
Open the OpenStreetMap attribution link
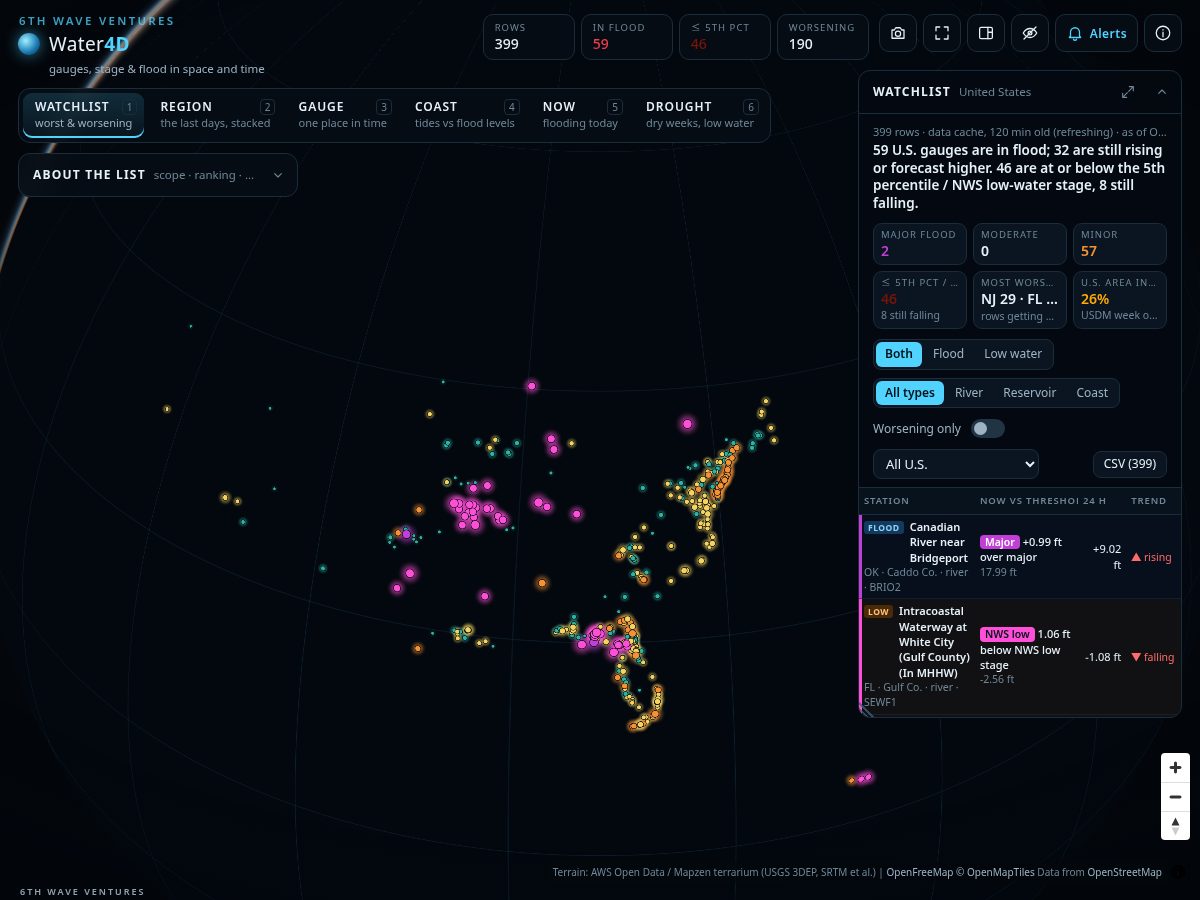[x=1124, y=872]
